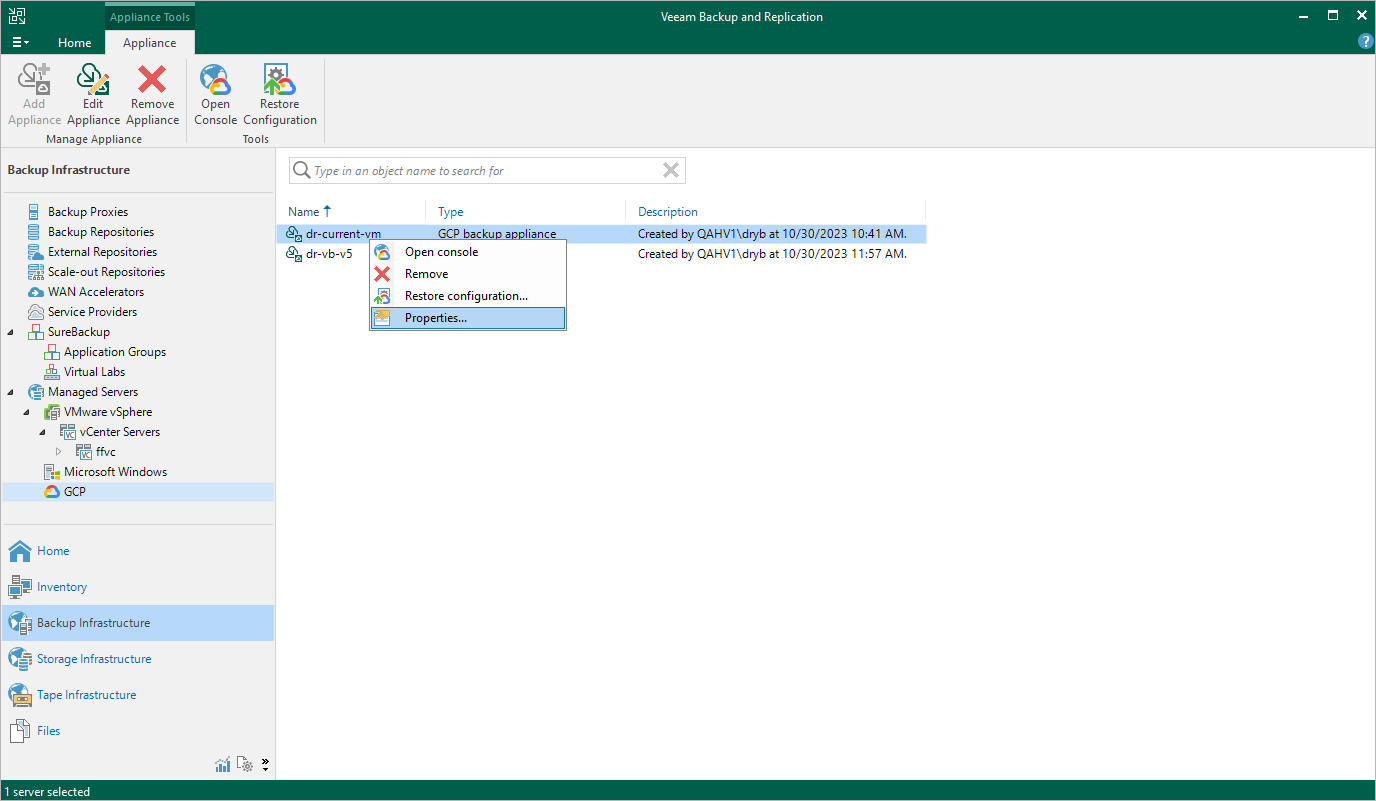
Task: Collapse the Managed Servers tree node arrow
Action: click(11, 392)
